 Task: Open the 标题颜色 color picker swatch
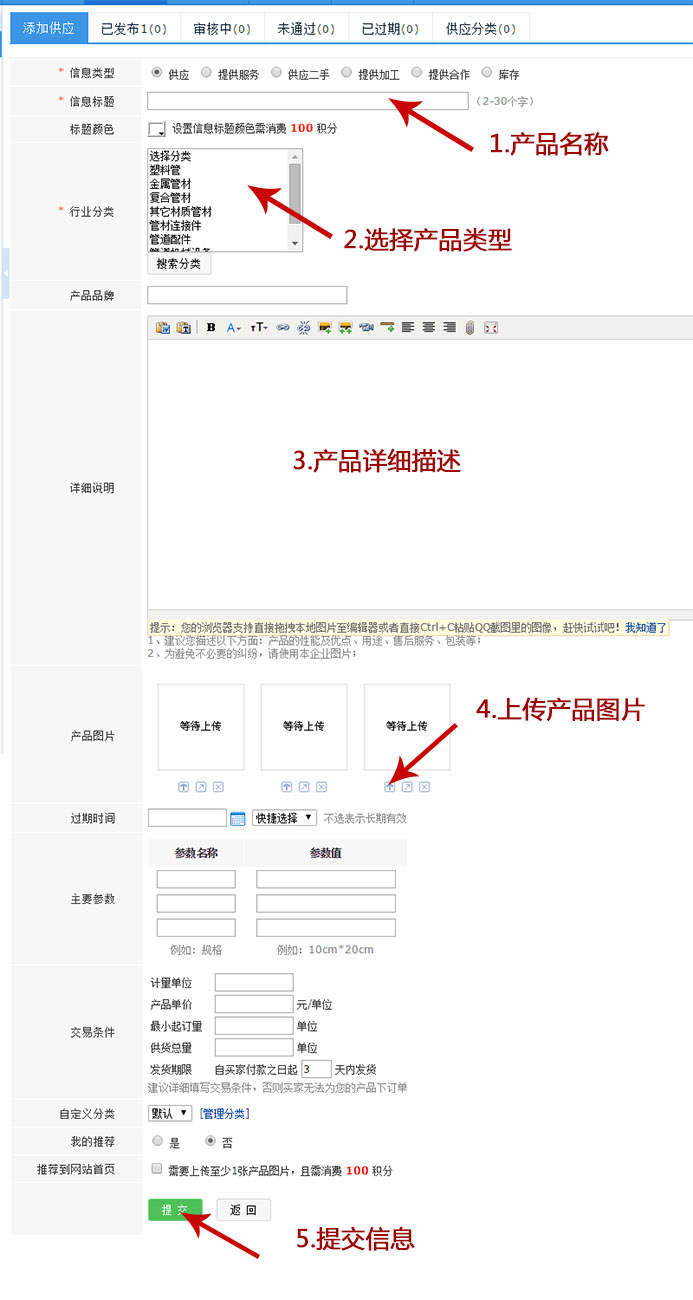(x=157, y=129)
